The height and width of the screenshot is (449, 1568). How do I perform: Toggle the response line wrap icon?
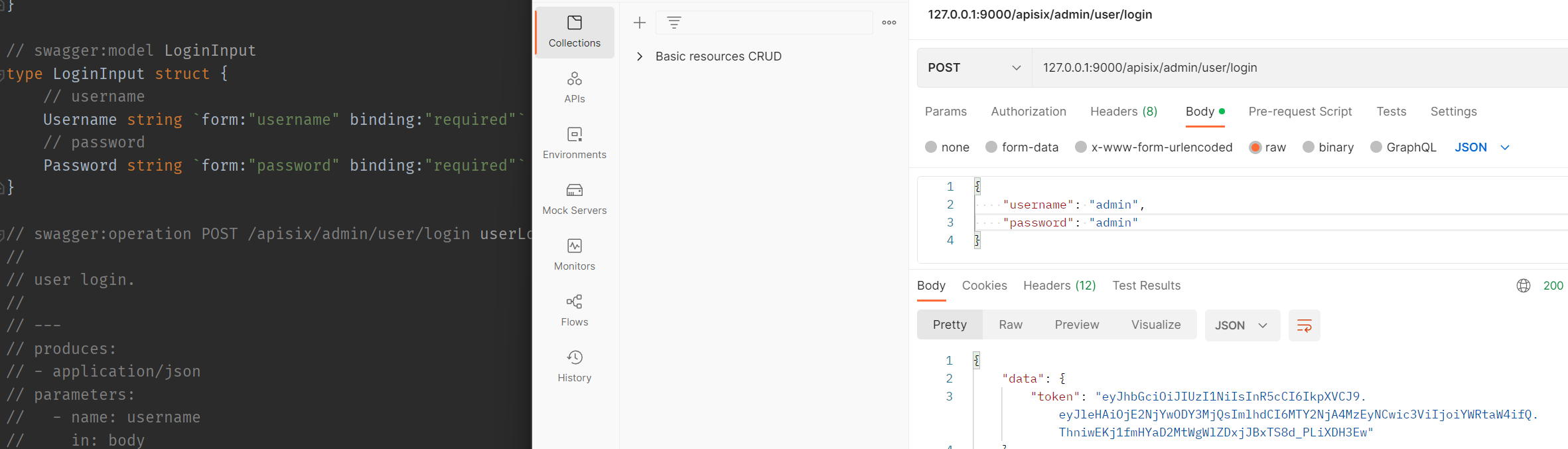click(1305, 325)
